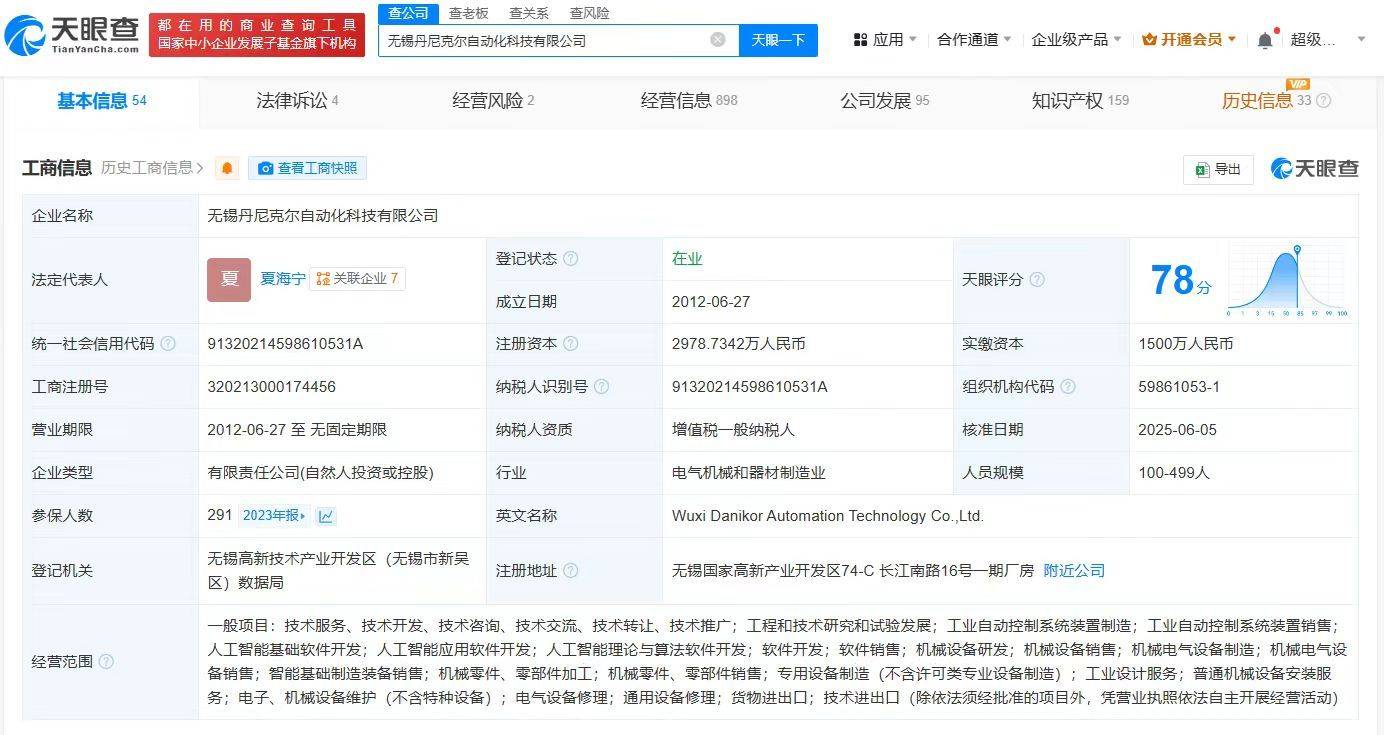Click the orange bell icon beside 历史工商信息

[227, 168]
